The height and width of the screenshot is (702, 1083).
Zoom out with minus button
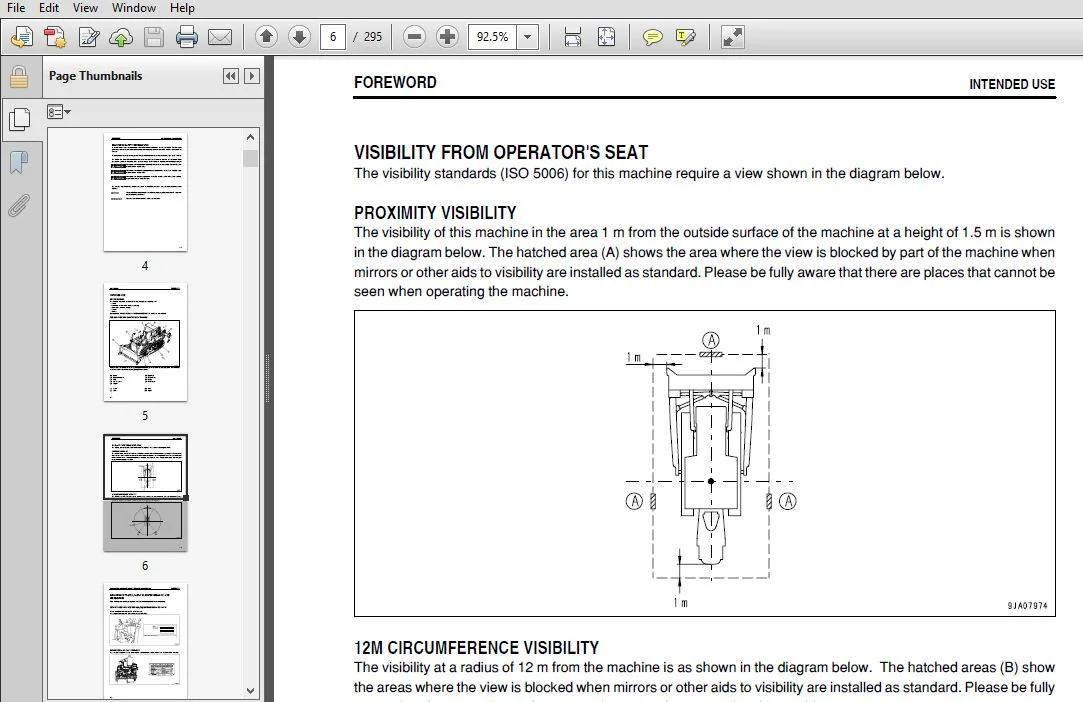coord(414,37)
